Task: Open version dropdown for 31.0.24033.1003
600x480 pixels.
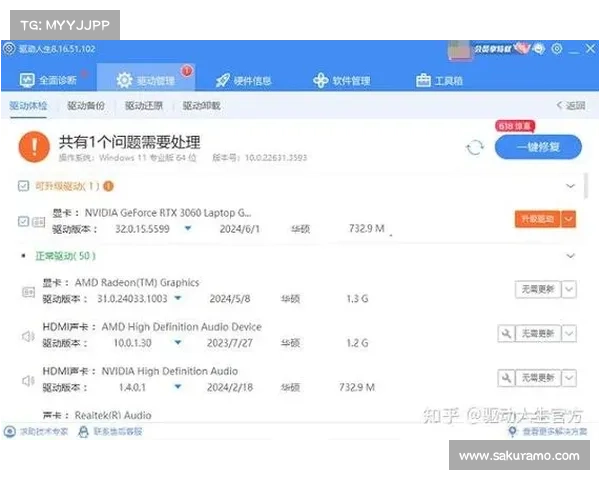Action: (178, 298)
